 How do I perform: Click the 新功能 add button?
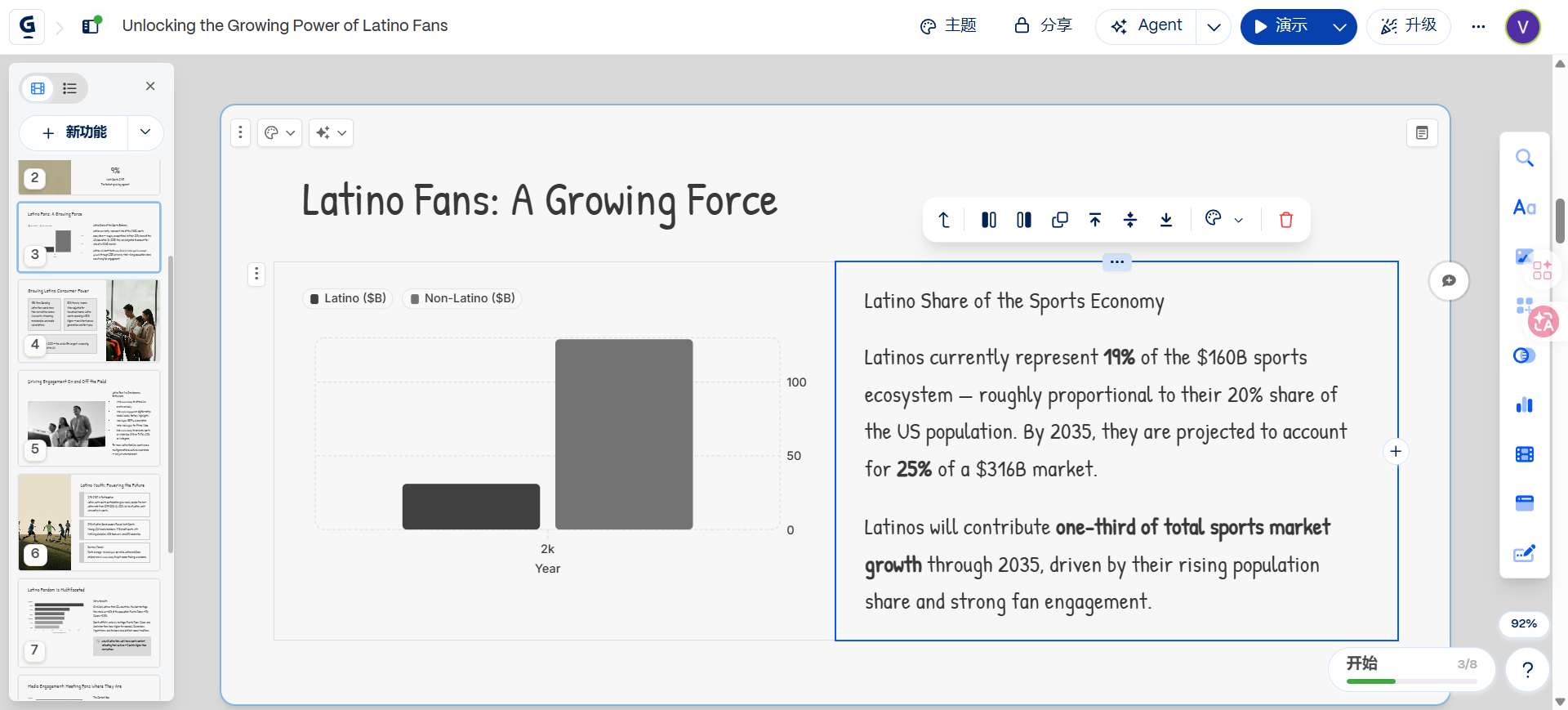click(x=74, y=132)
